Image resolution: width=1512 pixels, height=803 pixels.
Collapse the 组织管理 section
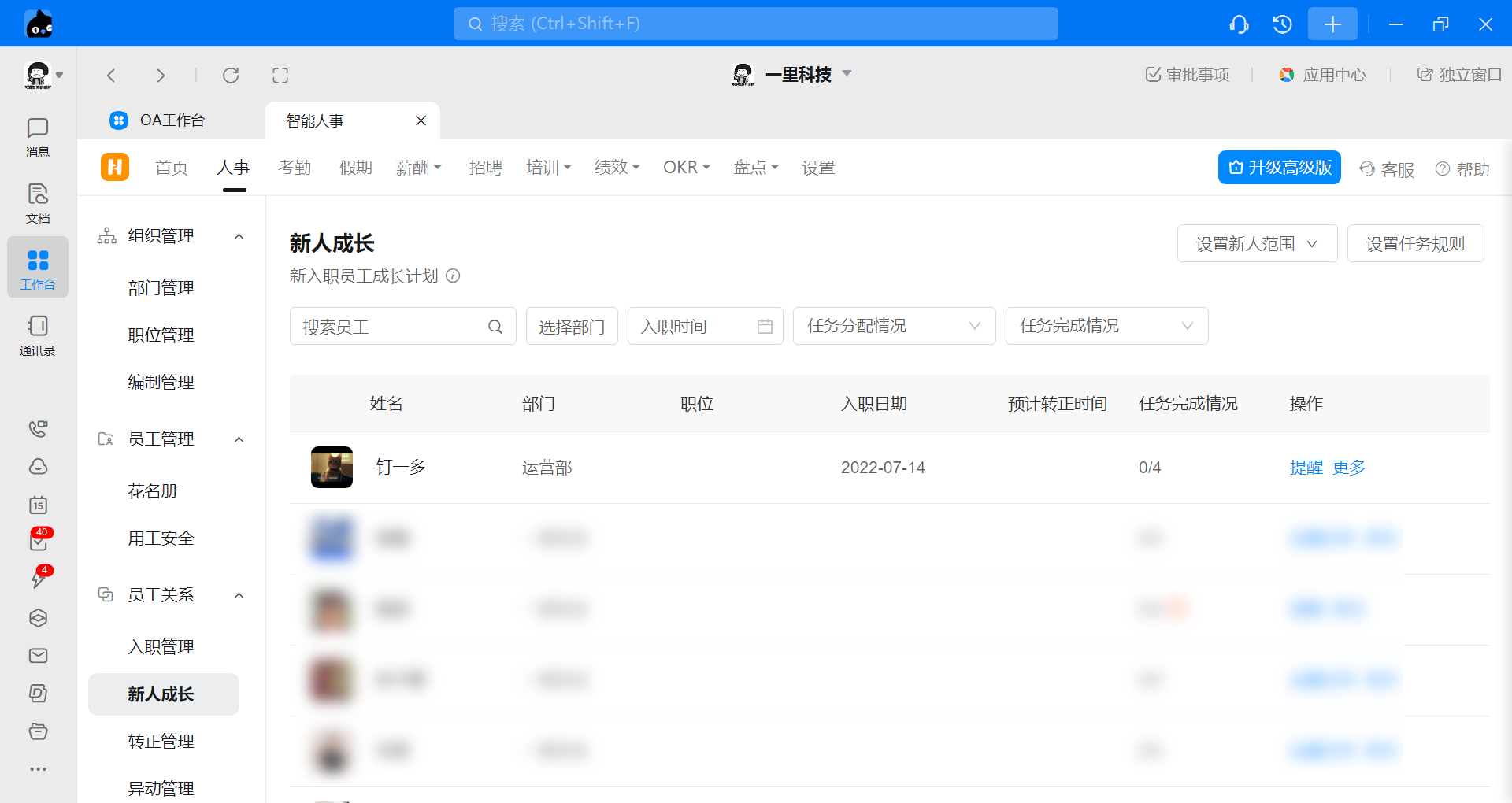(x=239, y=236)
